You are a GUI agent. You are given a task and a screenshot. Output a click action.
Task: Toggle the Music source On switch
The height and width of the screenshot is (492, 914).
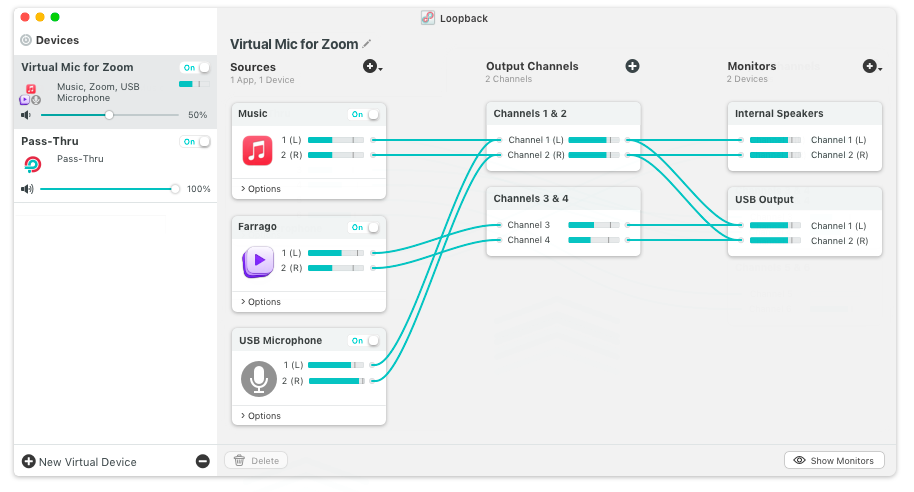(x=364, y=114)
